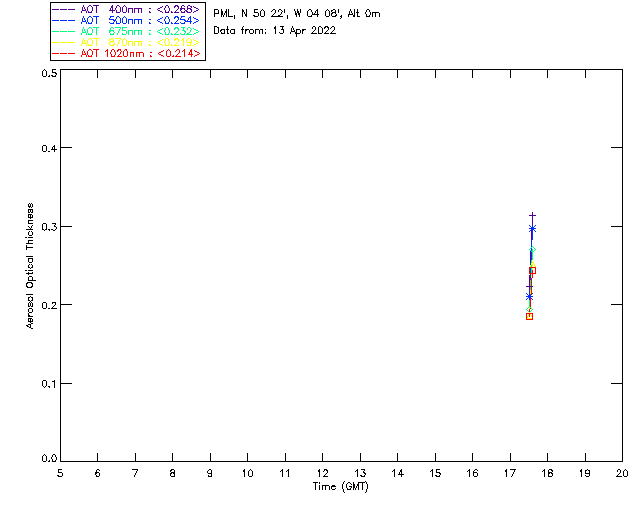Click the hour 19 x-axis label
Image resolution: width=640 pixels, height=512 pixels.
[x=585, y=473]
